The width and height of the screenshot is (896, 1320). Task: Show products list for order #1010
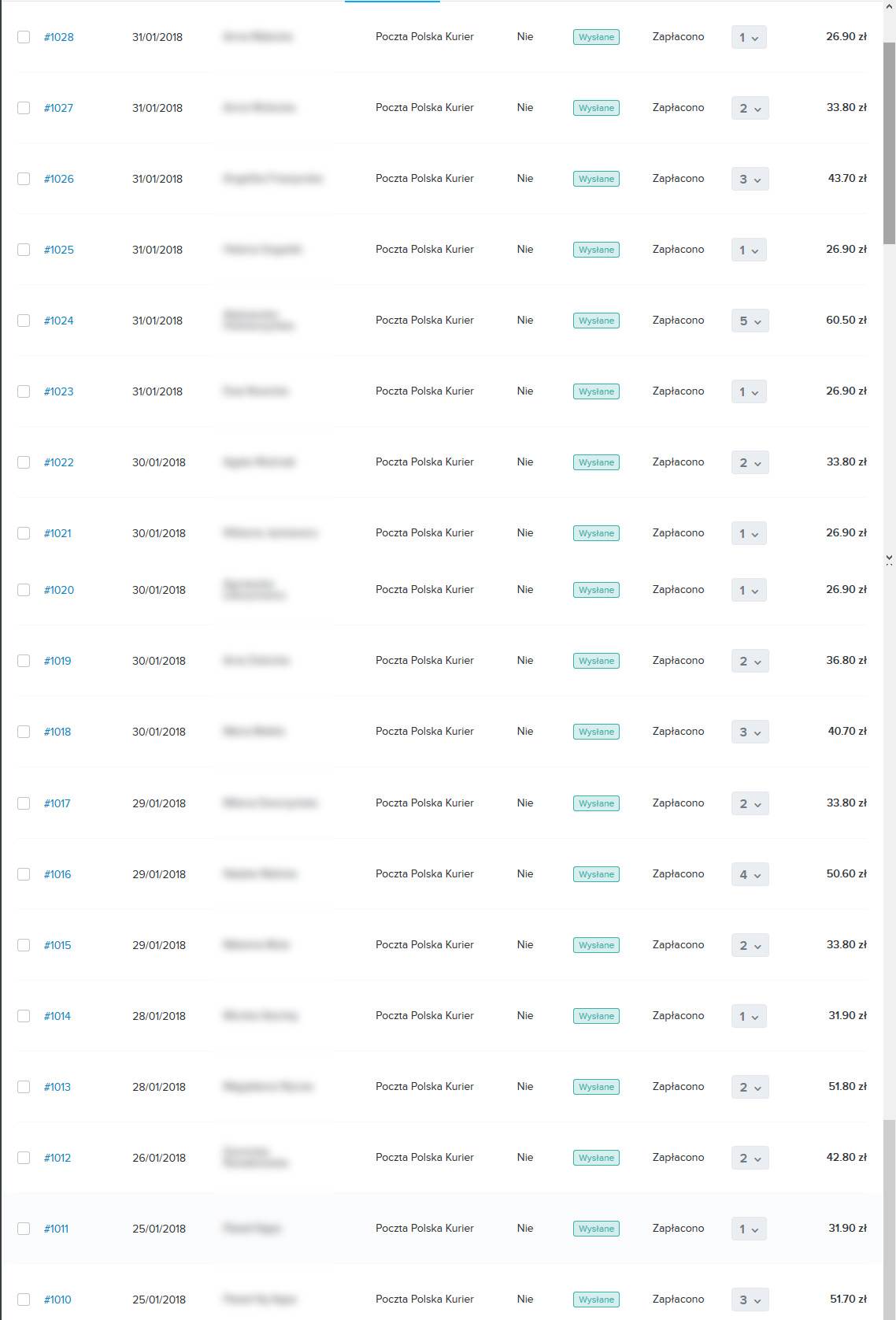(x=750, y=1300)
